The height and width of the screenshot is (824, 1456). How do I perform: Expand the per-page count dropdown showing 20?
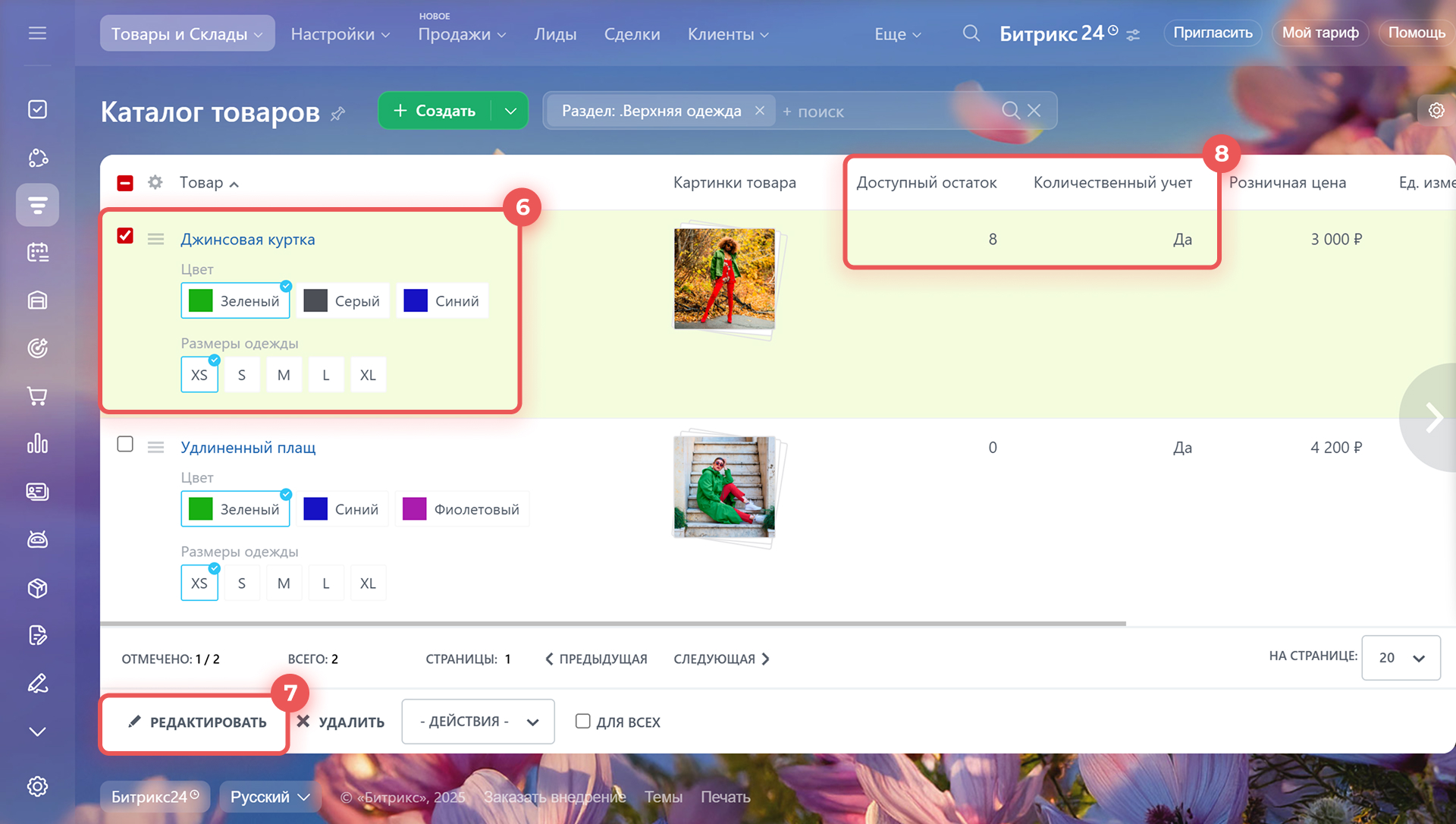(x=1401, y=658)
